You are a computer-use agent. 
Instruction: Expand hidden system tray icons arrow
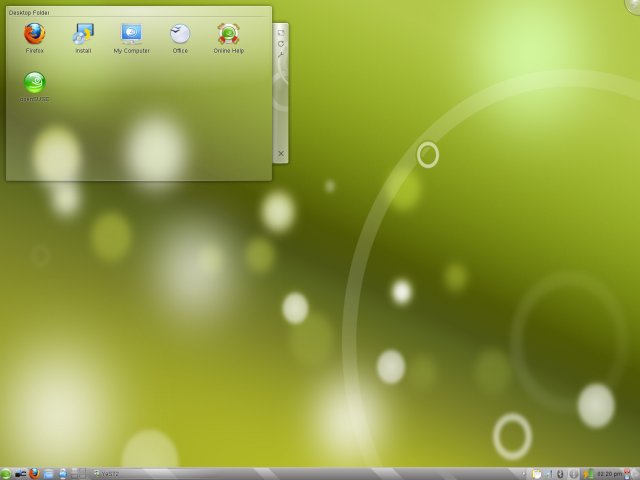524,473
